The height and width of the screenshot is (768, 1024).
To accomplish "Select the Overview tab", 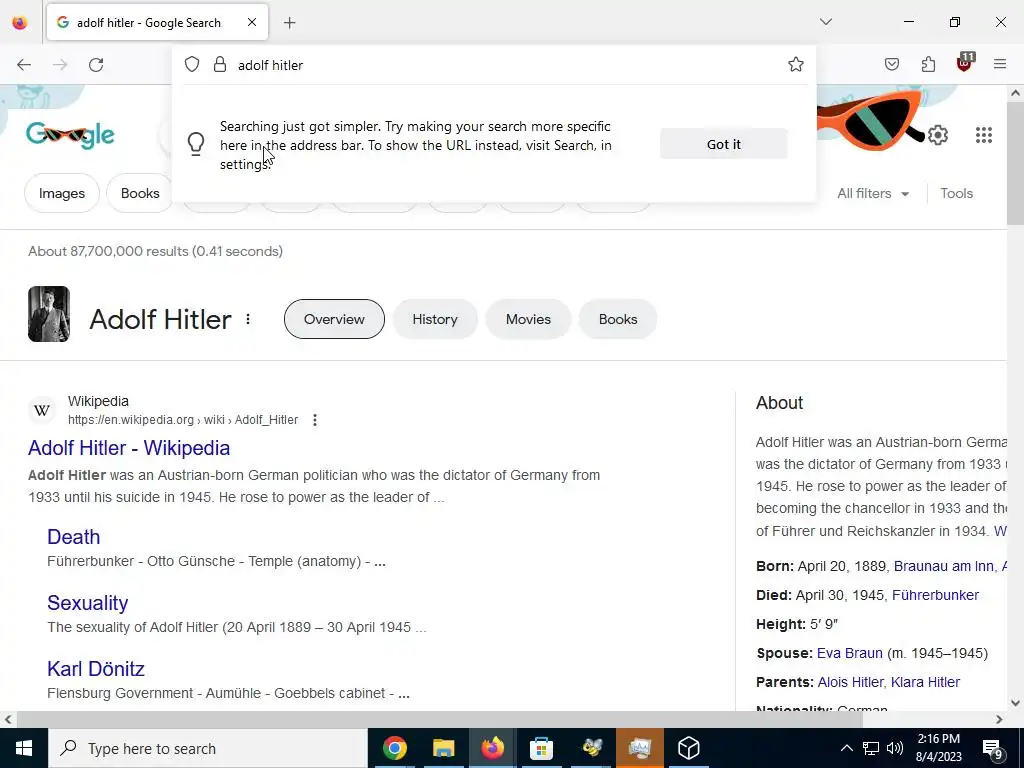I will pyautogui.click(x=334, y=319).
